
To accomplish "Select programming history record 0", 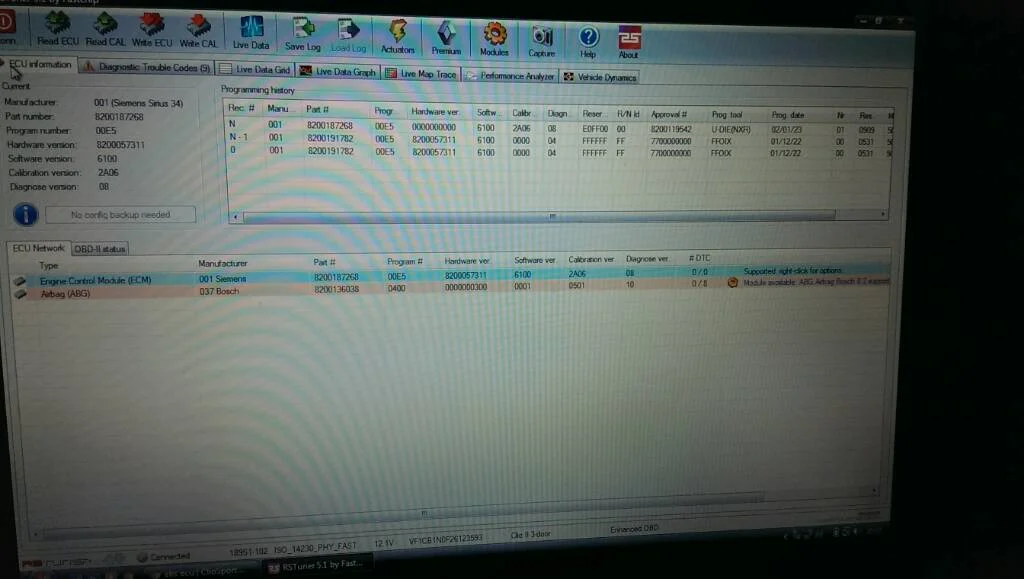I will pos(560,151).
